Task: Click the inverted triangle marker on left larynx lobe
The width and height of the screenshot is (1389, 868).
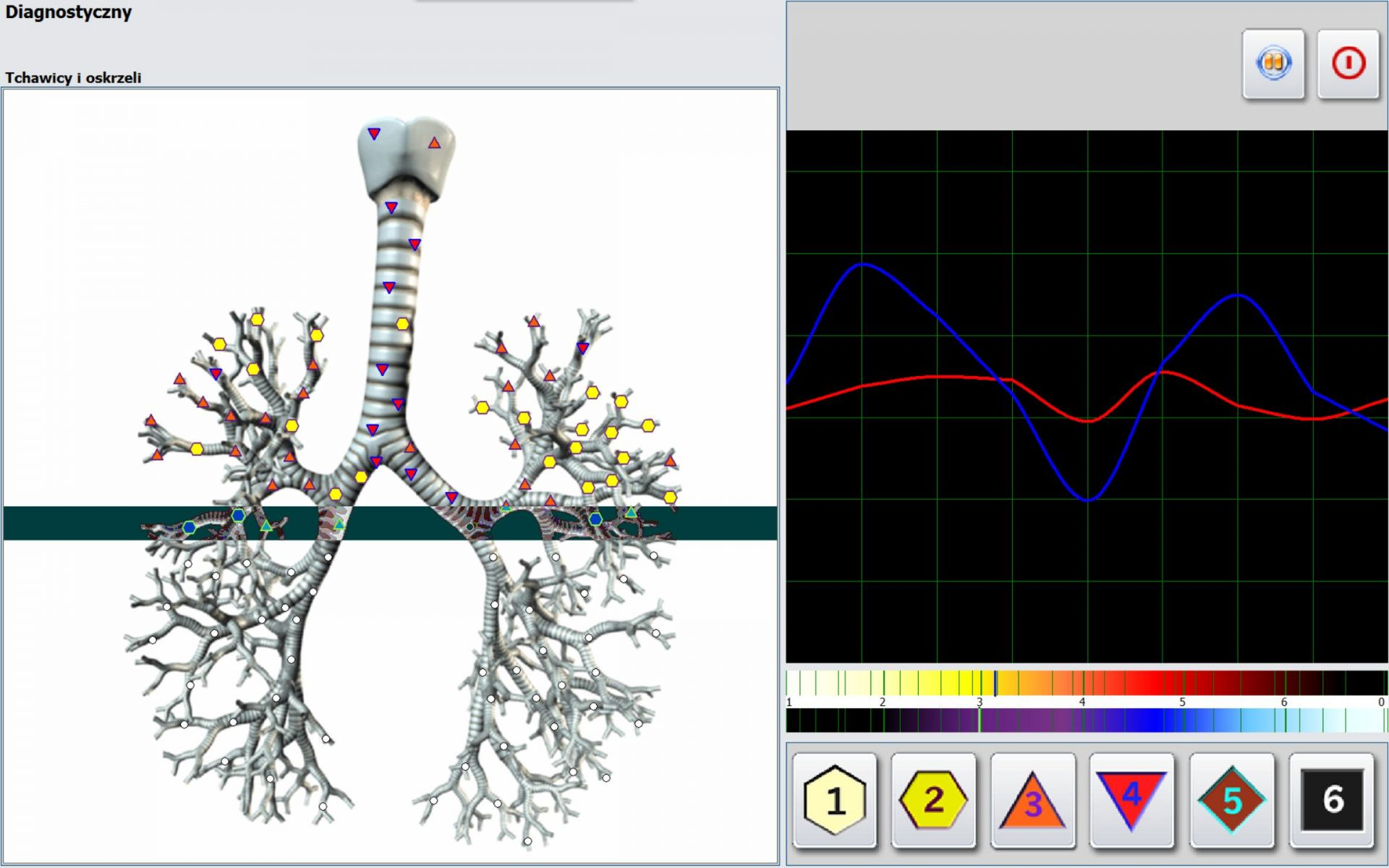Action: [374, 134]
